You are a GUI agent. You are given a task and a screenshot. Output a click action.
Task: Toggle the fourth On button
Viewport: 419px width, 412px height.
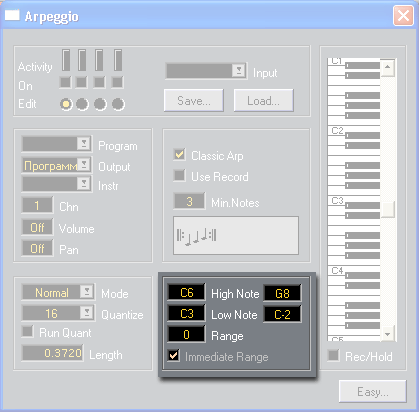point(117,82)
